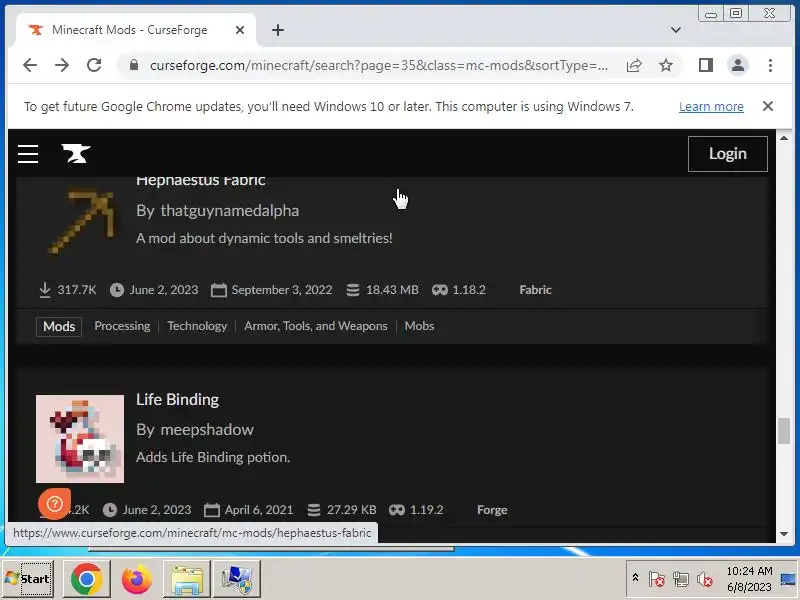This screenshot has height=600, width=800.
Task: Filter by the Technology category
Action: click(197, 326)
